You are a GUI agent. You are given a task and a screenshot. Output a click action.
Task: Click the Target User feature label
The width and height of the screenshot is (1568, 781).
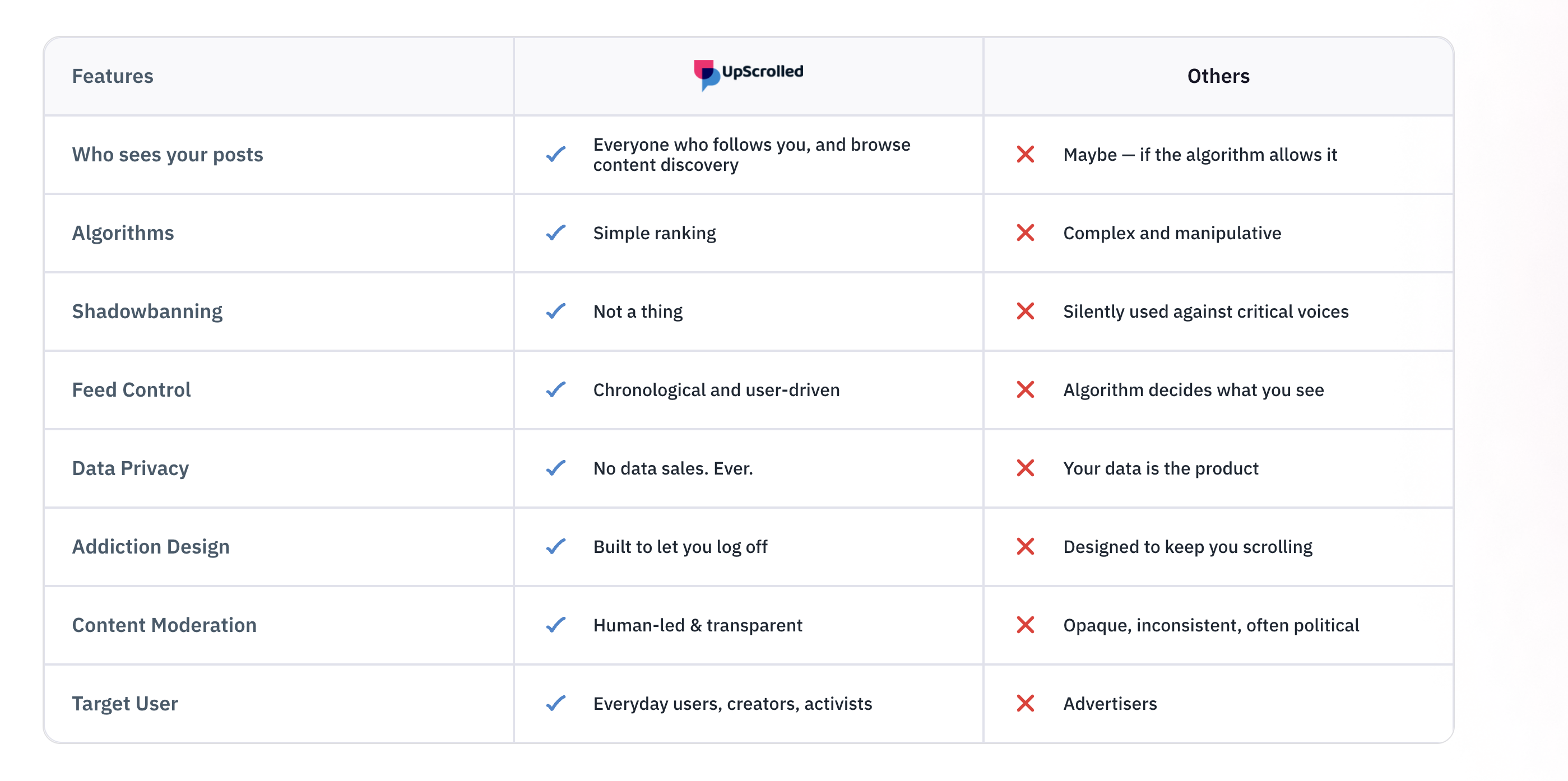(125, 703)
